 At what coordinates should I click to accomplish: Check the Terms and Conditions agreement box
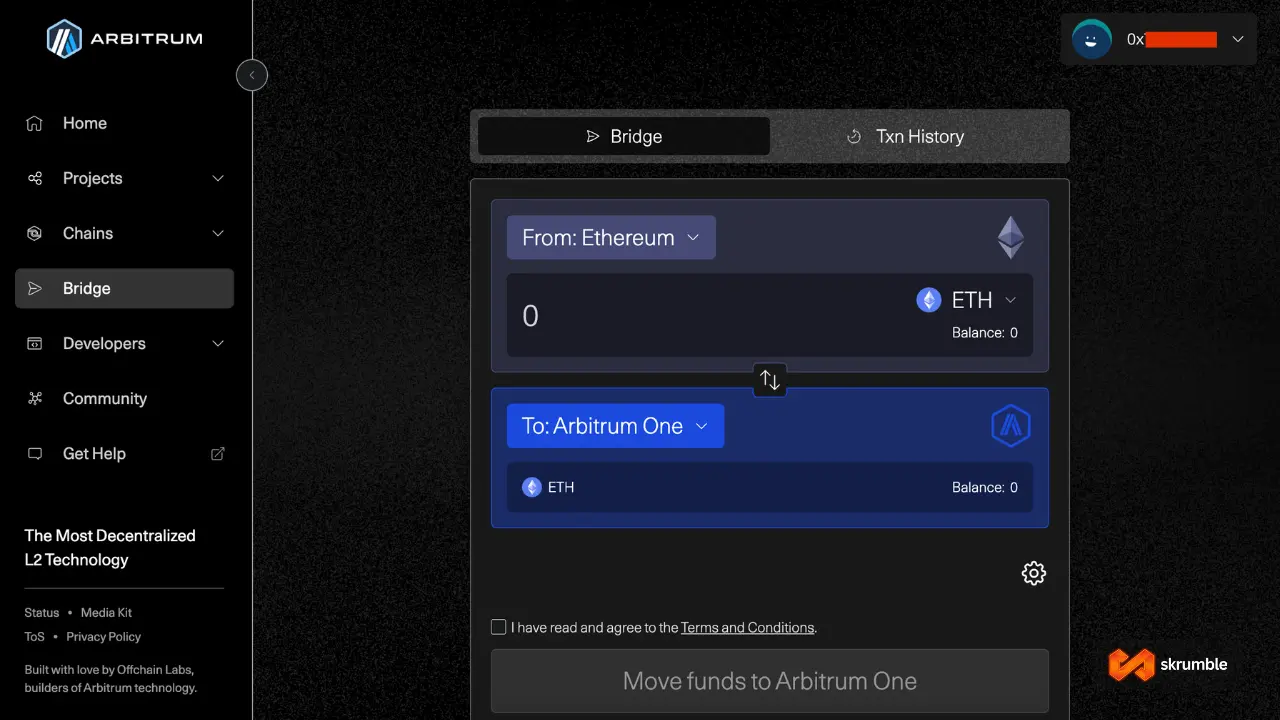498,627
